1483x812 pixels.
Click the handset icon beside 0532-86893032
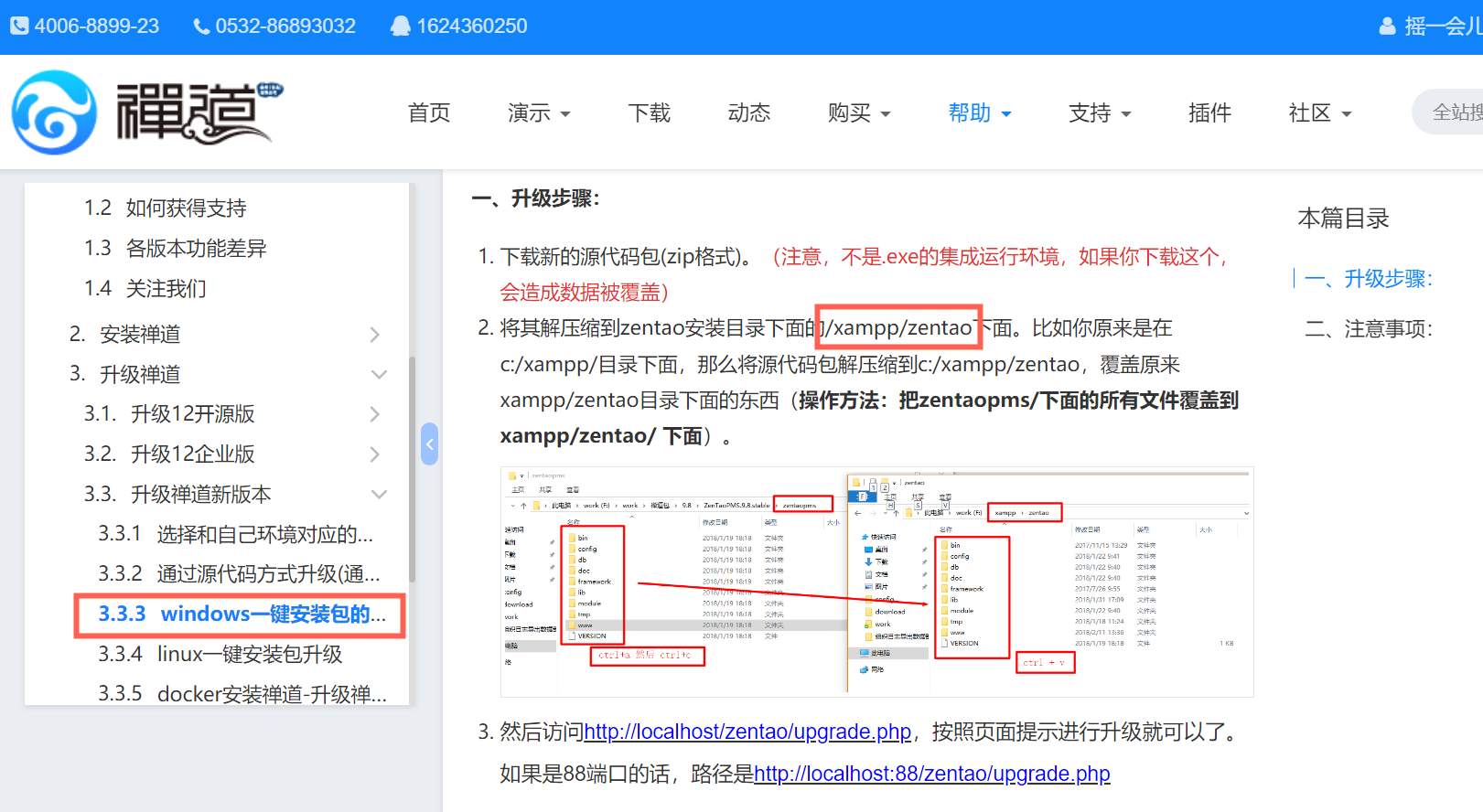click(x=201, y=27)
